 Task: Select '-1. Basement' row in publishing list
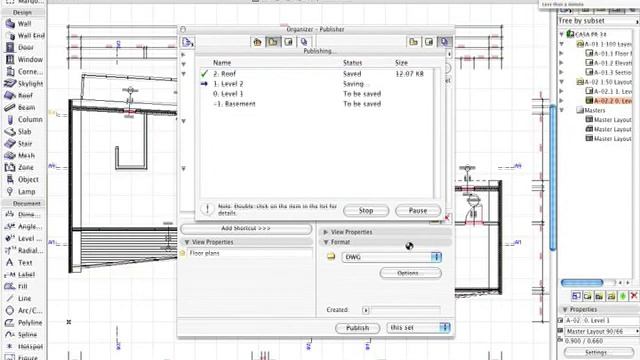click(x=317, y=104)
